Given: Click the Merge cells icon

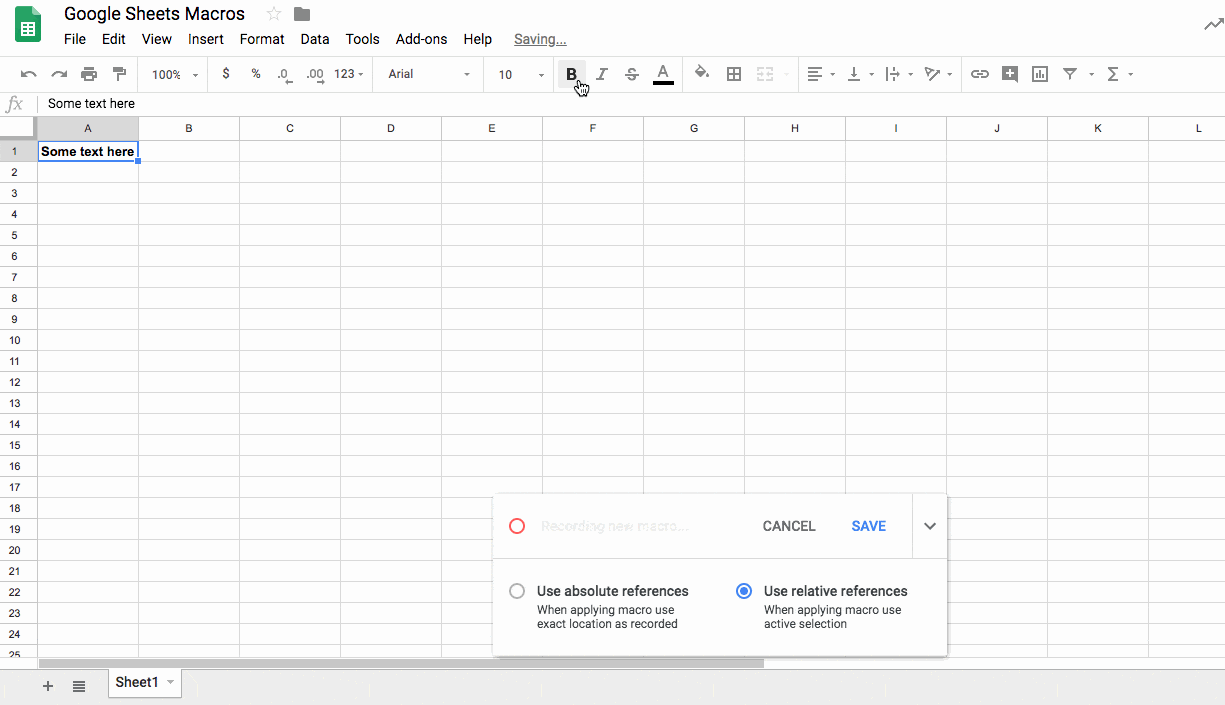Looking at the screenshot, I should (x=765, y=74).
